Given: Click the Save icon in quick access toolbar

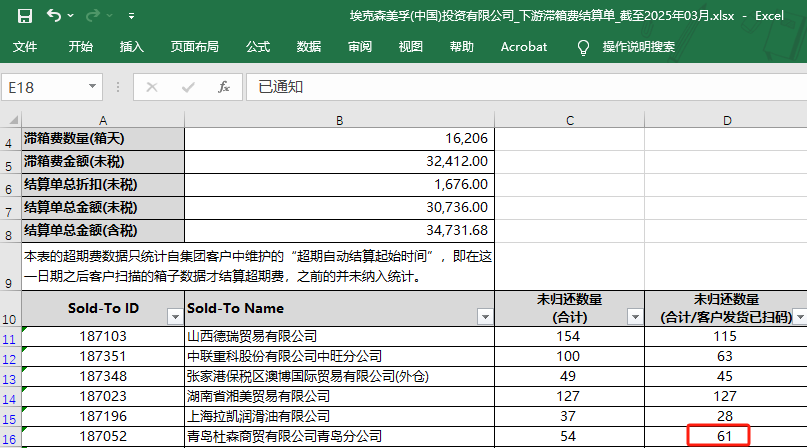Looking at the screenshot, I should point(24,16).
